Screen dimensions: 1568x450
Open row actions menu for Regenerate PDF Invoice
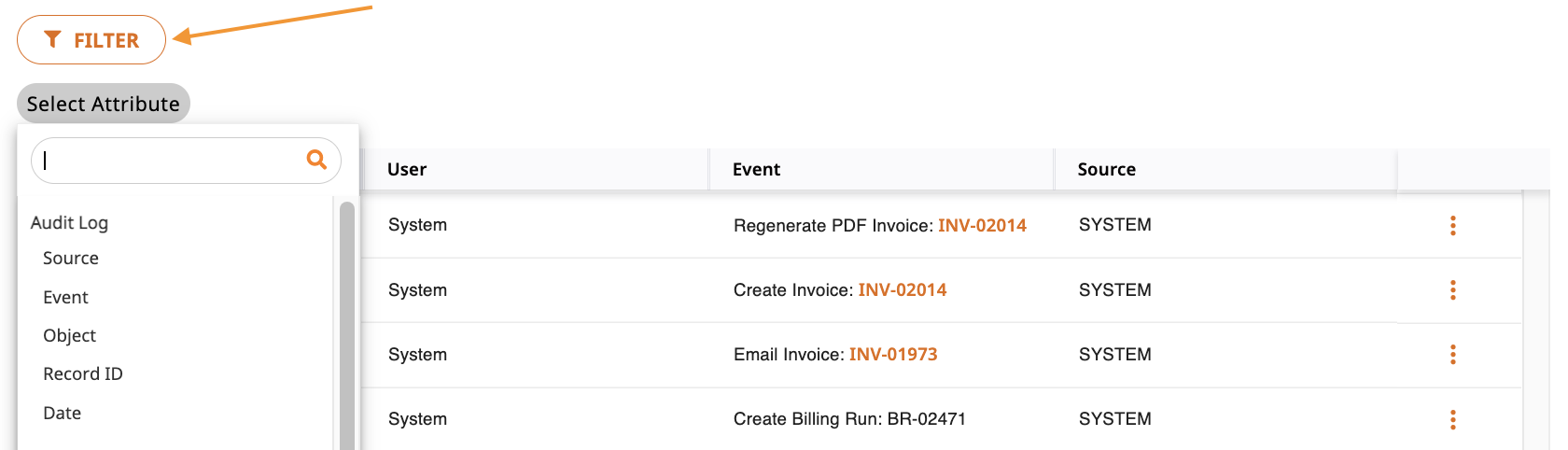pos(1452,225)
